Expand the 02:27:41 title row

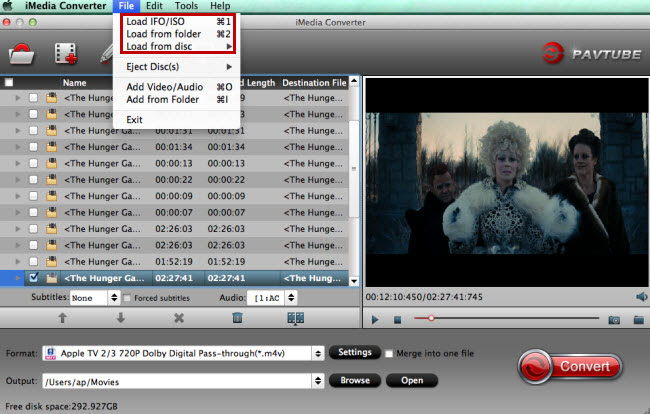[x=17, y=278]
